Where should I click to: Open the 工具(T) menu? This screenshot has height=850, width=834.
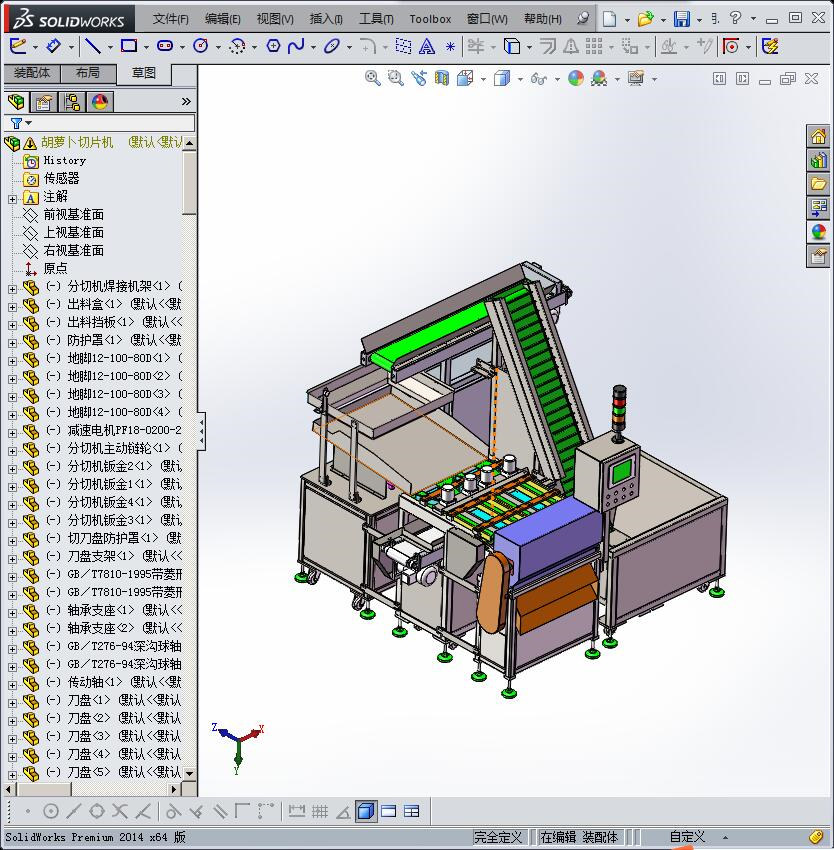(x=376, y=19)
